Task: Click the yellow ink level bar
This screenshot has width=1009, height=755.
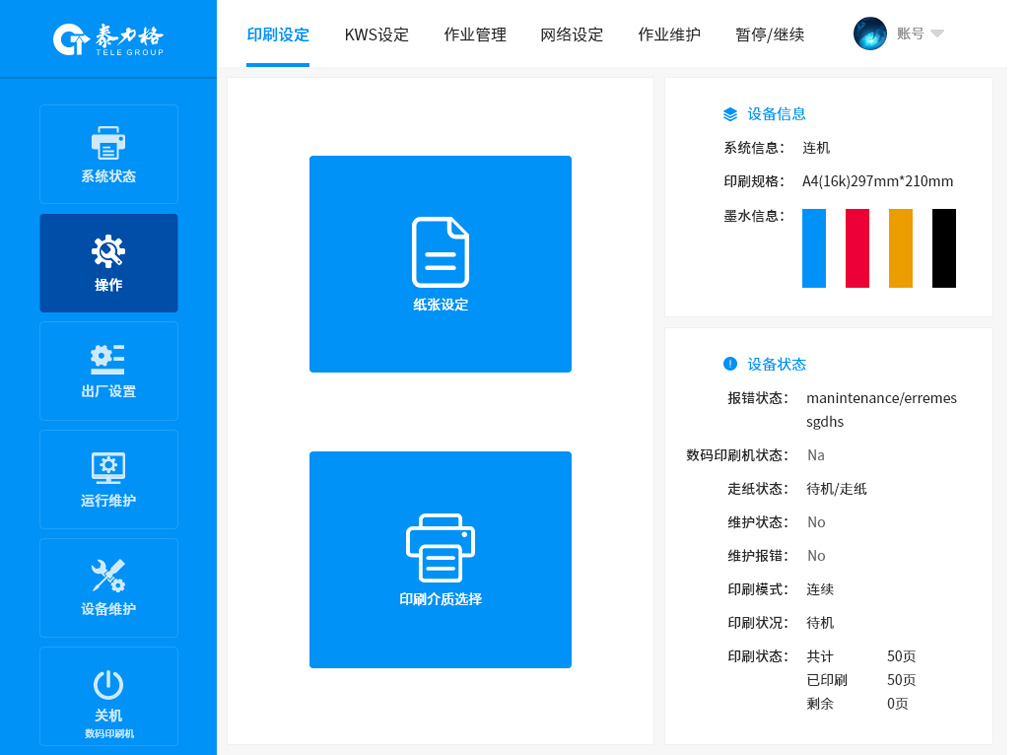Action: (x=900, y=248)
